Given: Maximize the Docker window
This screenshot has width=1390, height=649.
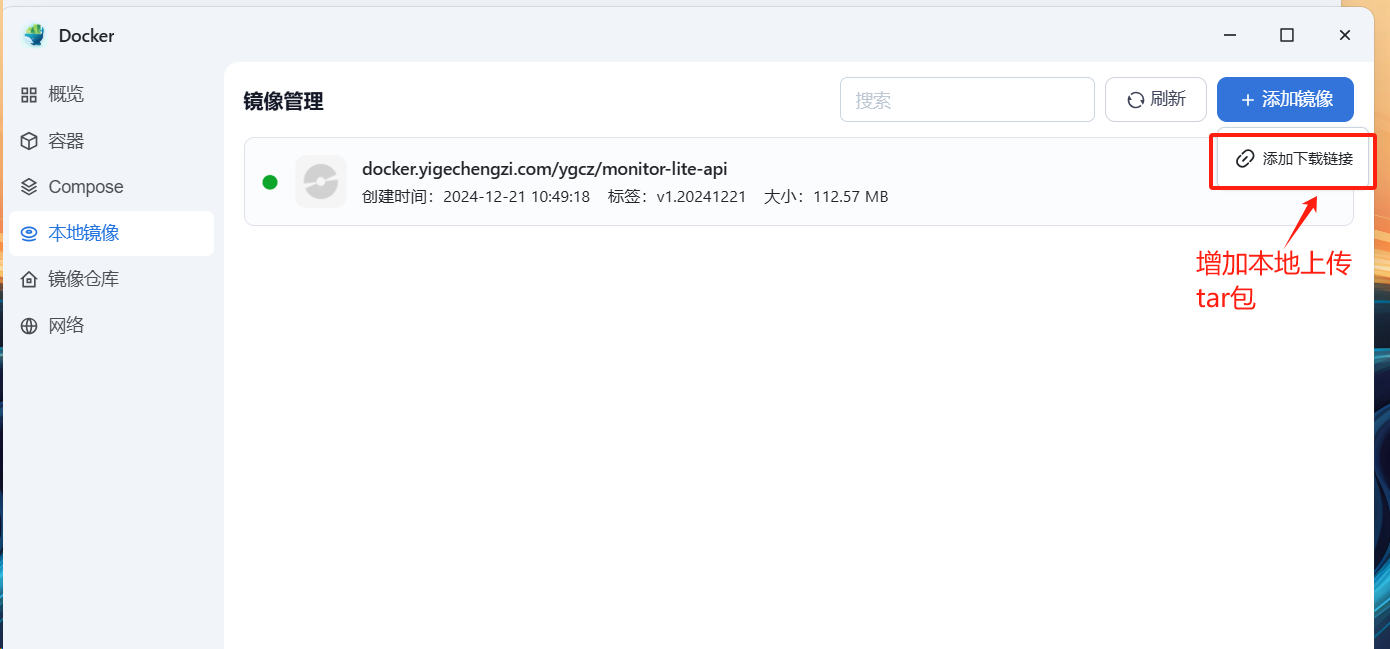Looking at the screenshot, I should pos(1287,35).
